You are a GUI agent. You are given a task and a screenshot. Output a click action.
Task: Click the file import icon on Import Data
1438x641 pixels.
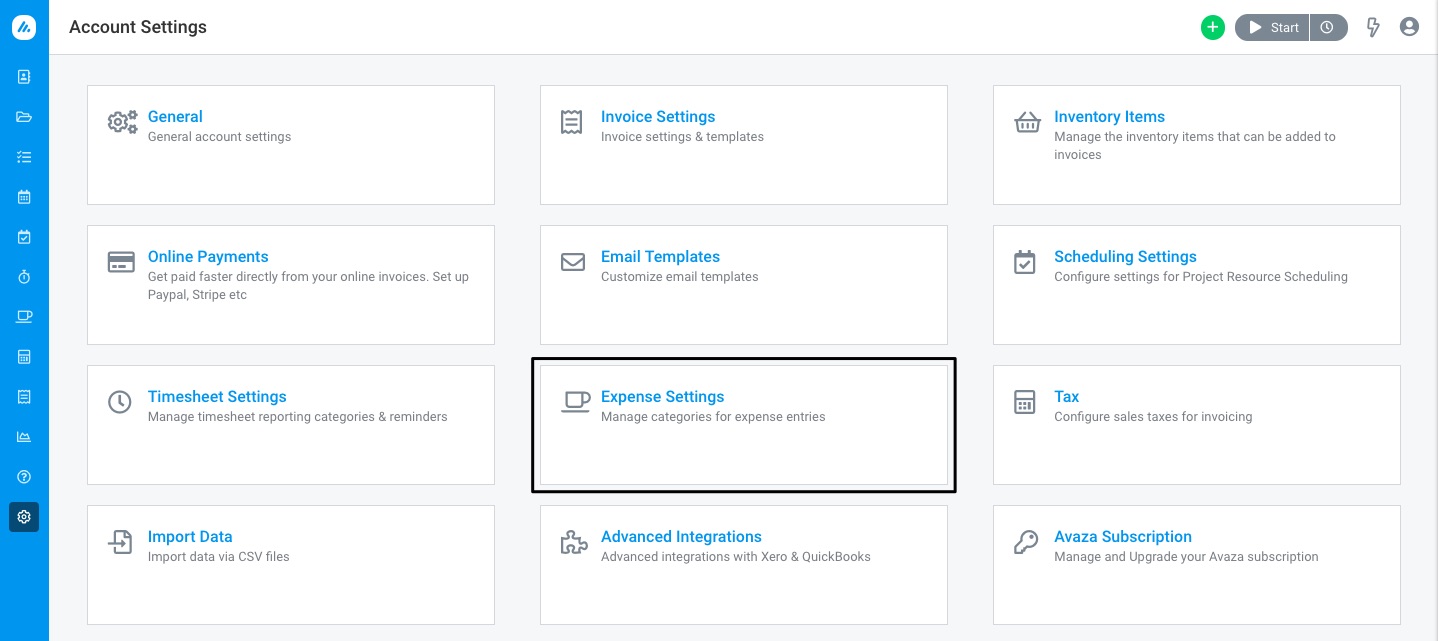[120, 542]
